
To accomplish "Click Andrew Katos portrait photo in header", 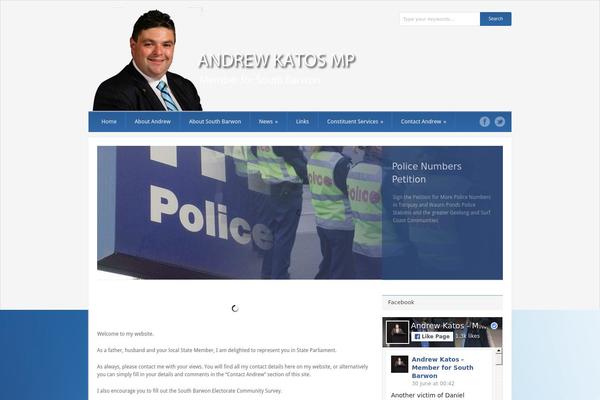I will pyautogui.click(x=148, y=60).
